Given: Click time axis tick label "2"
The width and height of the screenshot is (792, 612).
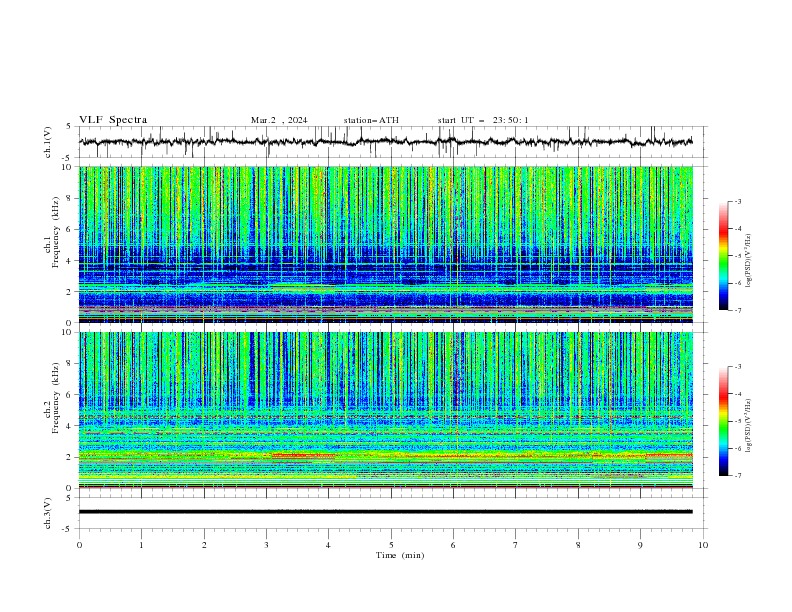Looking at the screenshot, I should point(204,545).
